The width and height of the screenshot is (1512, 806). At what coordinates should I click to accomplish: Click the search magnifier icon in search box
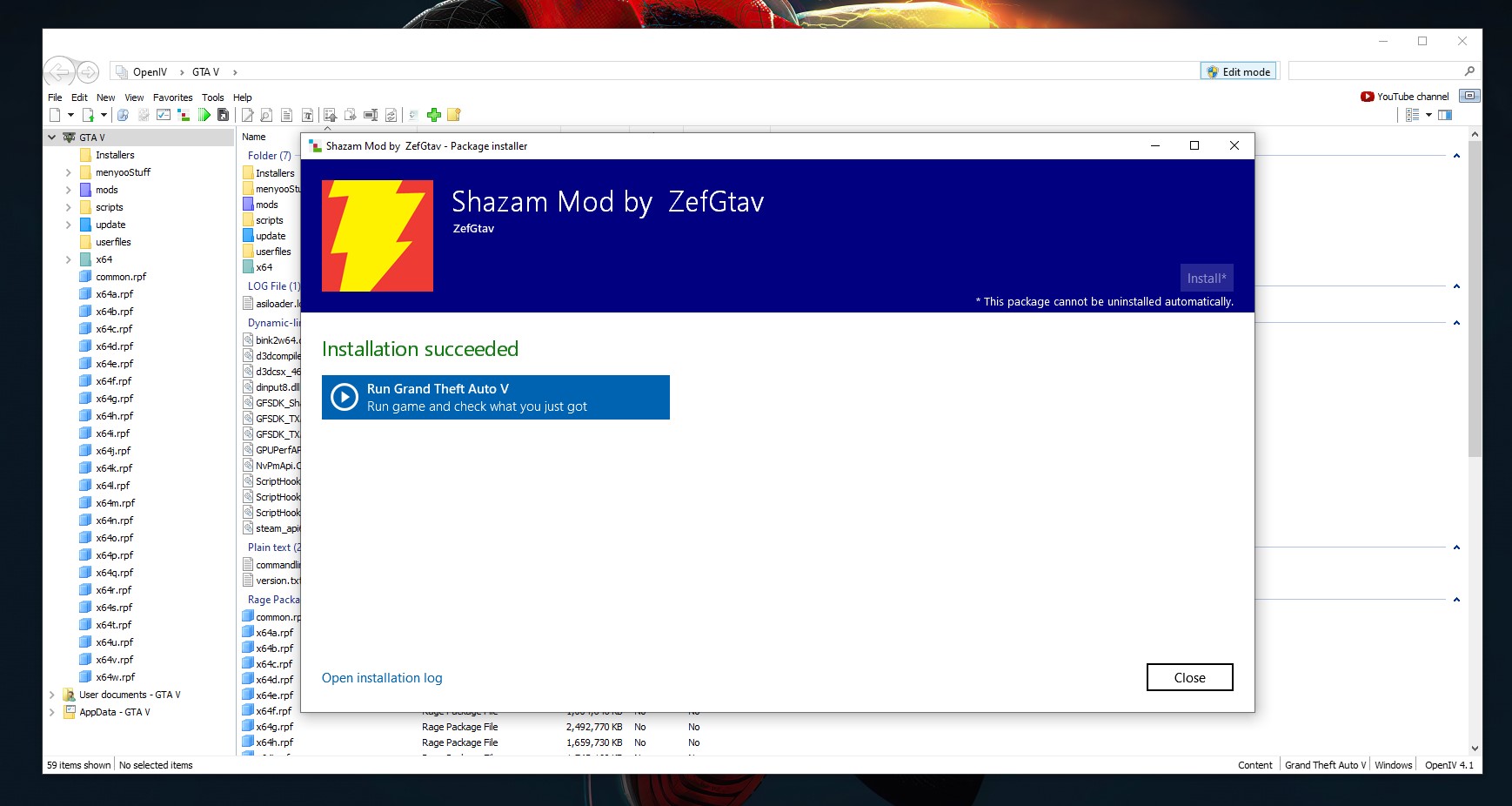pyautogui.click(x=1469, y=71)
